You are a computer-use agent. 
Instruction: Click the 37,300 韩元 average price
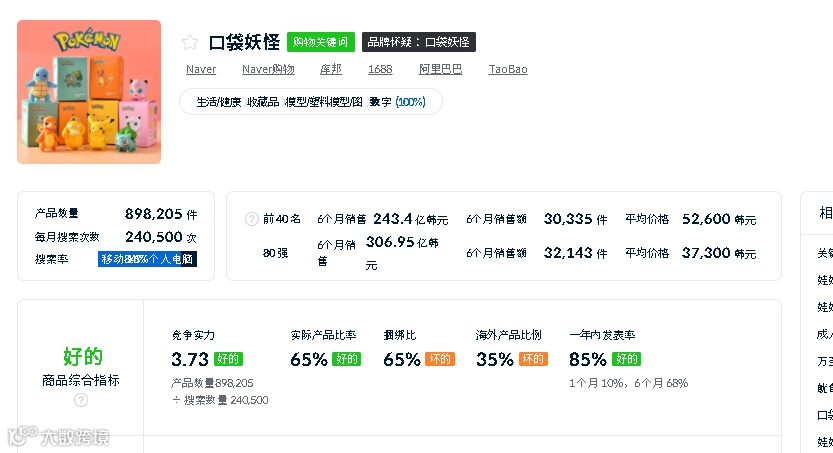(x=719, y=253)
